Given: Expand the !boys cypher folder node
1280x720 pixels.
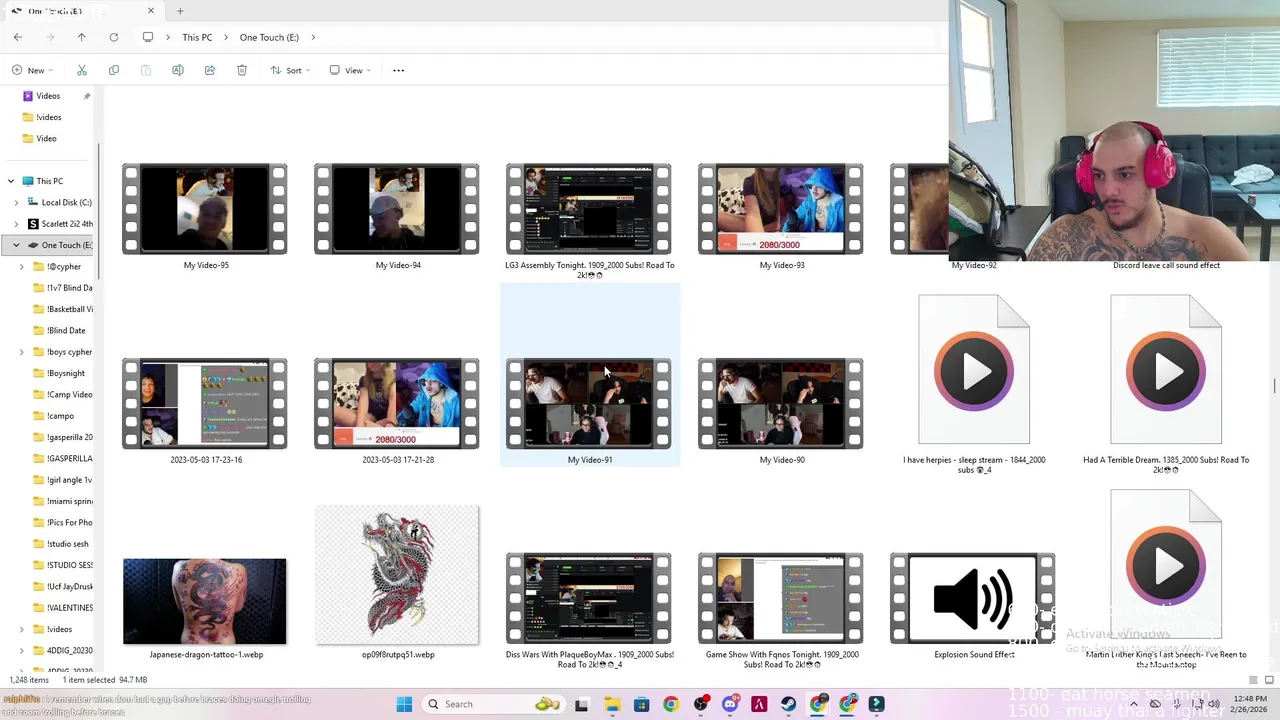Looking at the screenshot, I should [x=22, y=352].
